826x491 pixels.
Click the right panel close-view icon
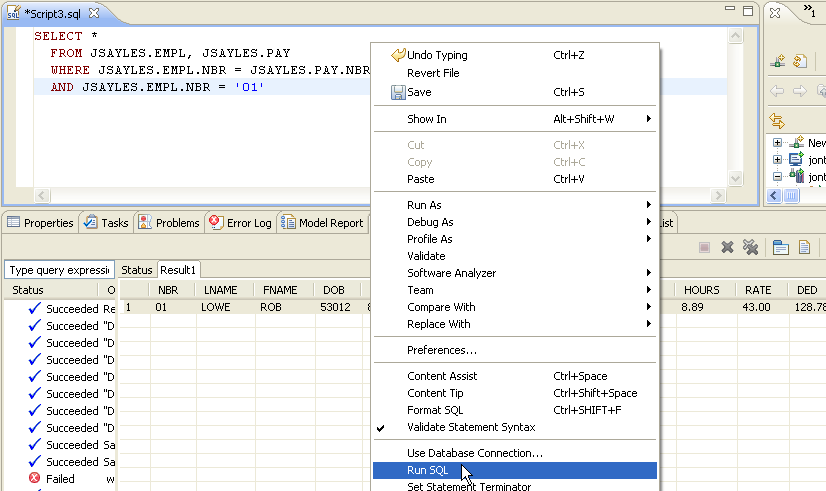tap(775, 13)
